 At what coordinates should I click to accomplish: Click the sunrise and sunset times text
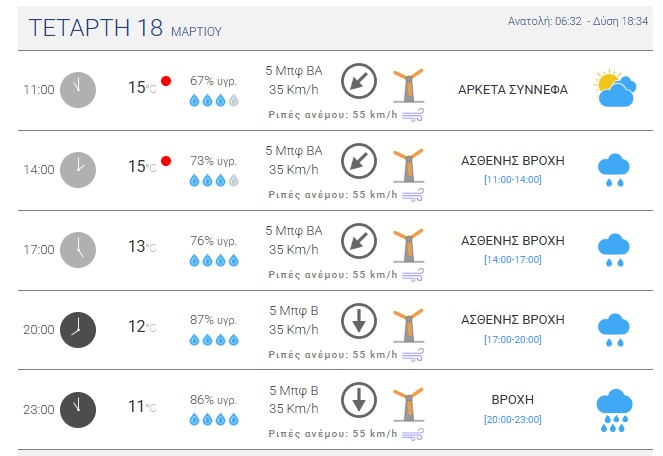tap(579, 20)
